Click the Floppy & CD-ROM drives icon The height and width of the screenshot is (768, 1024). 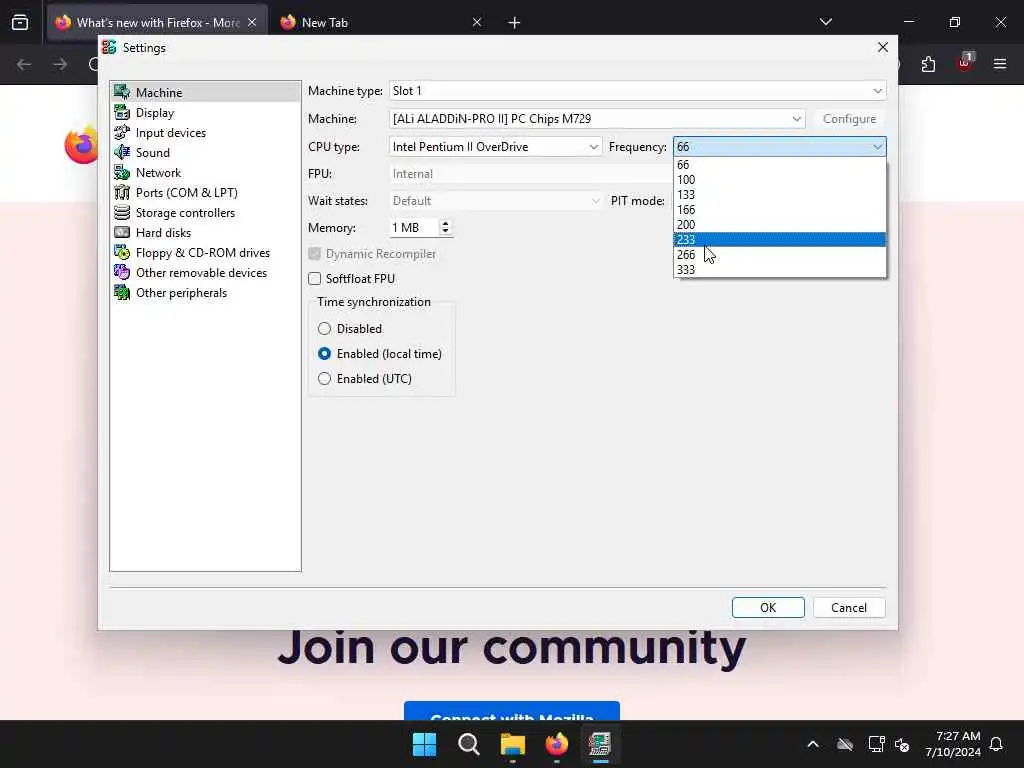tap(122, 253)
